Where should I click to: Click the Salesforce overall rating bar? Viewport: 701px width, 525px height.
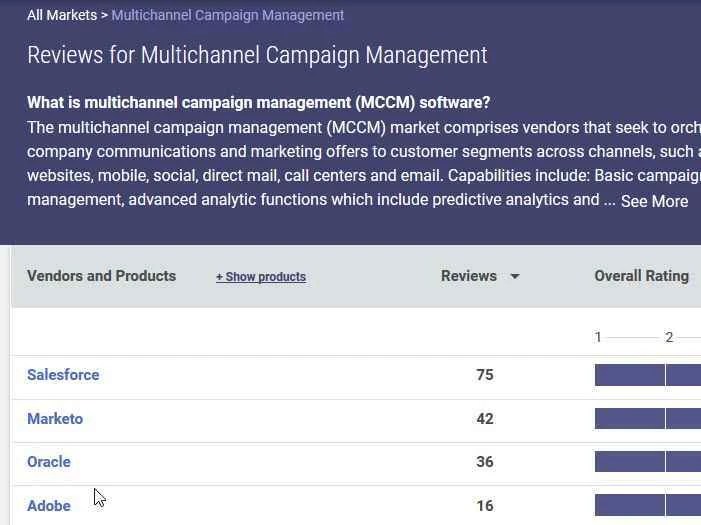point(647,375)
